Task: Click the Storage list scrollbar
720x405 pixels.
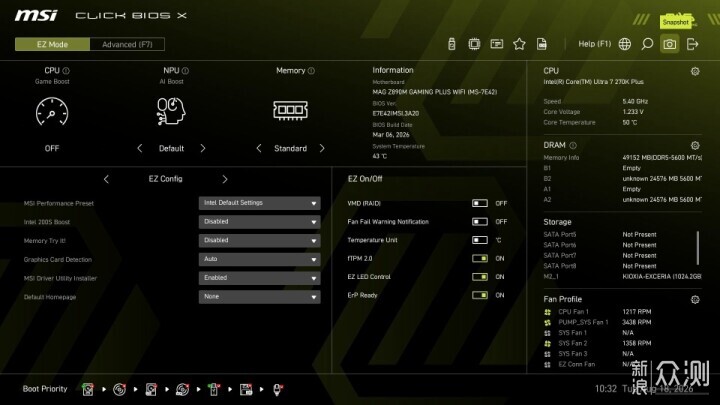Action: click(698, 248)
